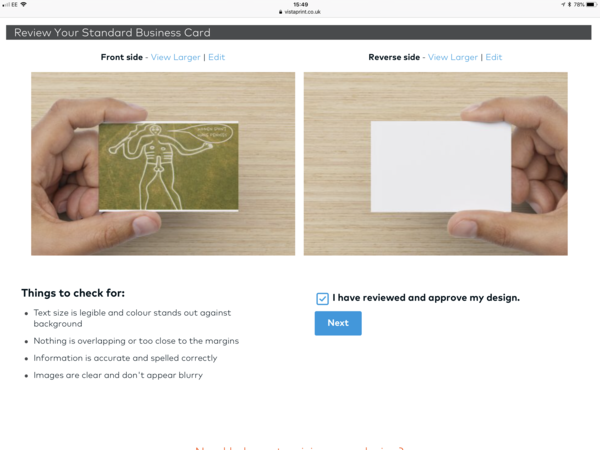Viewport: 600px width, 450px height.
Task: Select the front side card preview image
Action: [x=163, y=164]
